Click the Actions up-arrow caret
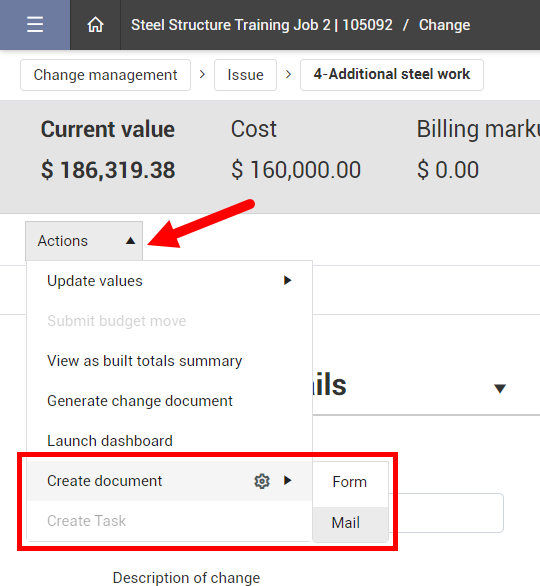Viewport: 540px width, 586px height. 130,241
